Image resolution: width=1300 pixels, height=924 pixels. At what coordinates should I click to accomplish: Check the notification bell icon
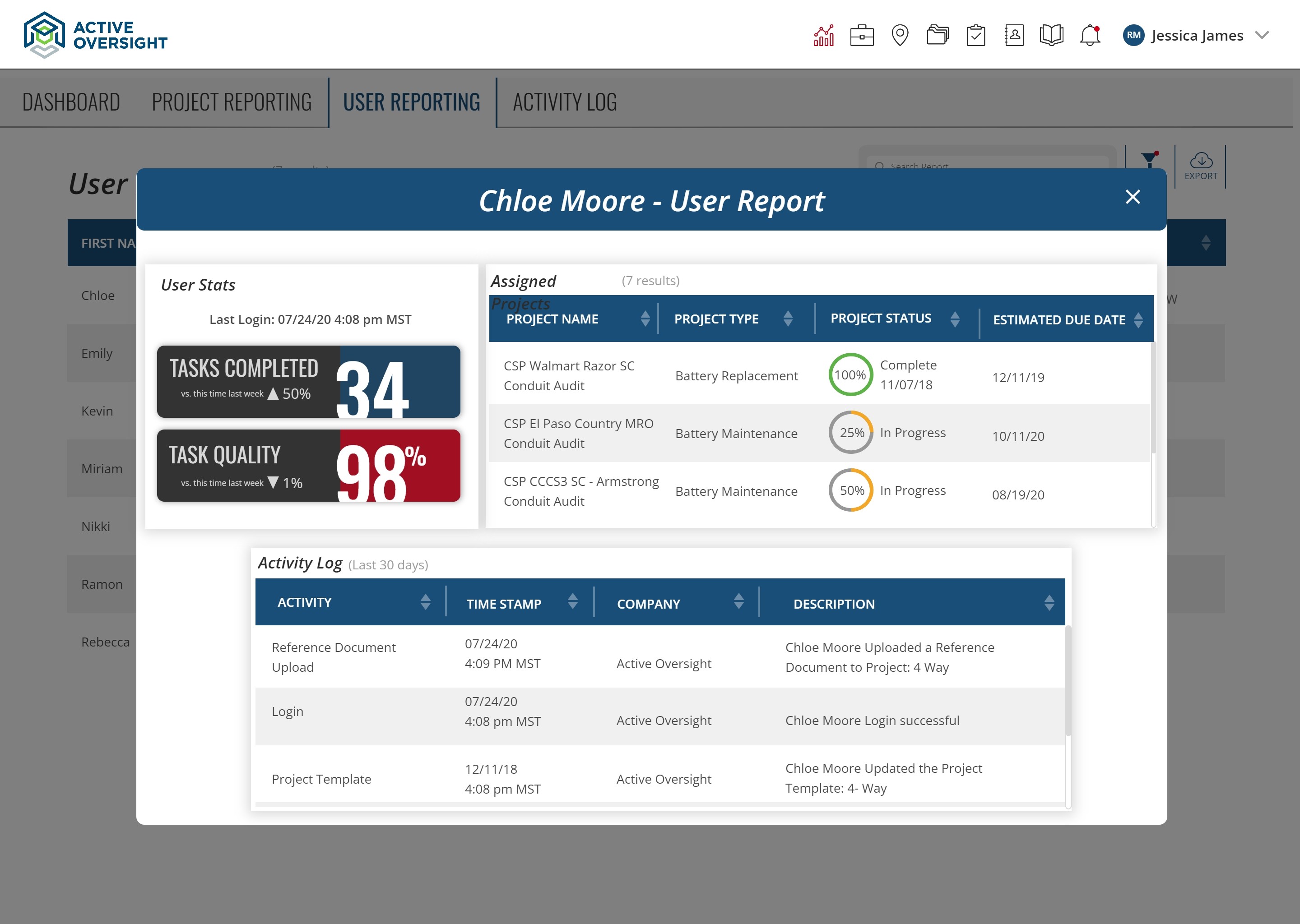click(x=1089, y=35)
